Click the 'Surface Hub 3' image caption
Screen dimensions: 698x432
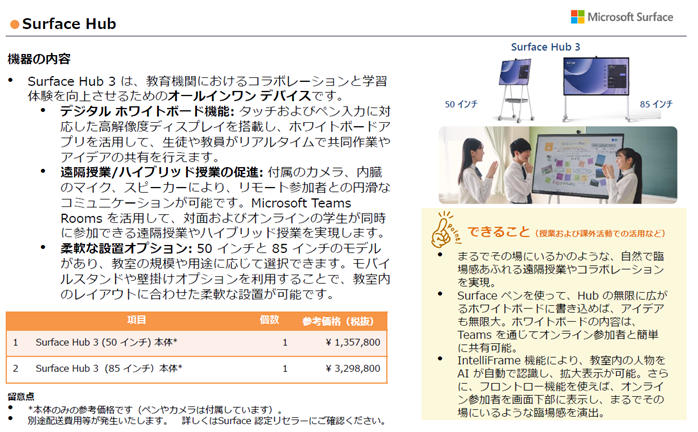(x=545, y=47)
